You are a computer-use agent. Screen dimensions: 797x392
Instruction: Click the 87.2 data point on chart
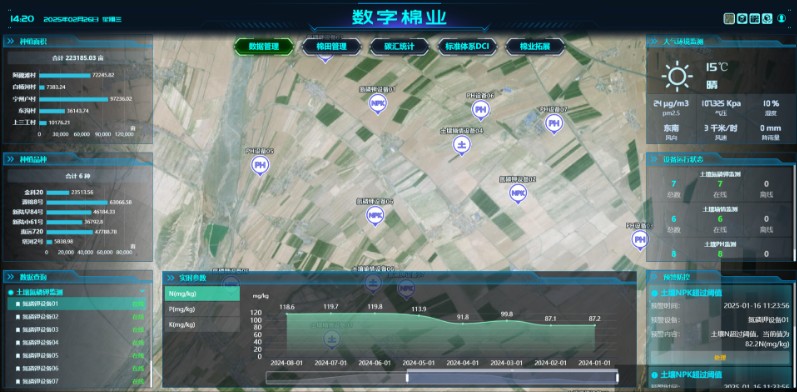(594, 325)
